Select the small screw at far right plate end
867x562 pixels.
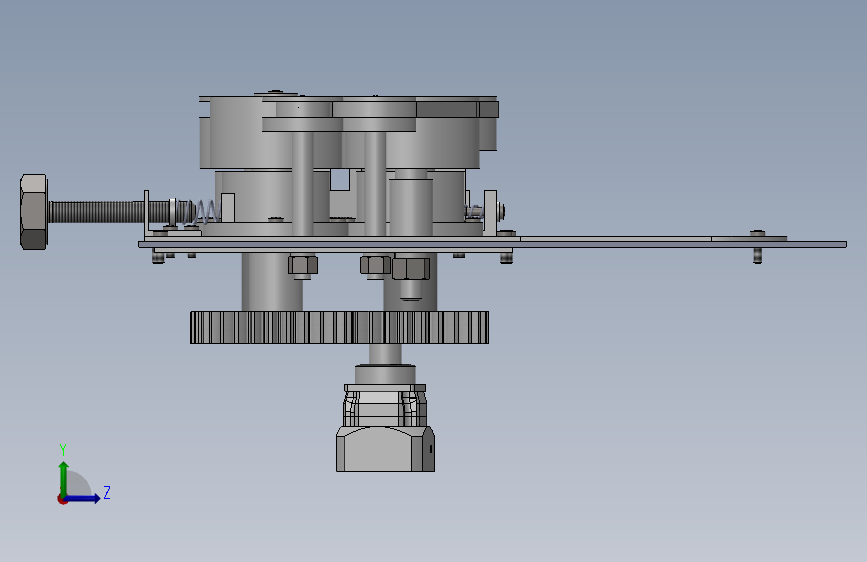(x=758, y=247)
